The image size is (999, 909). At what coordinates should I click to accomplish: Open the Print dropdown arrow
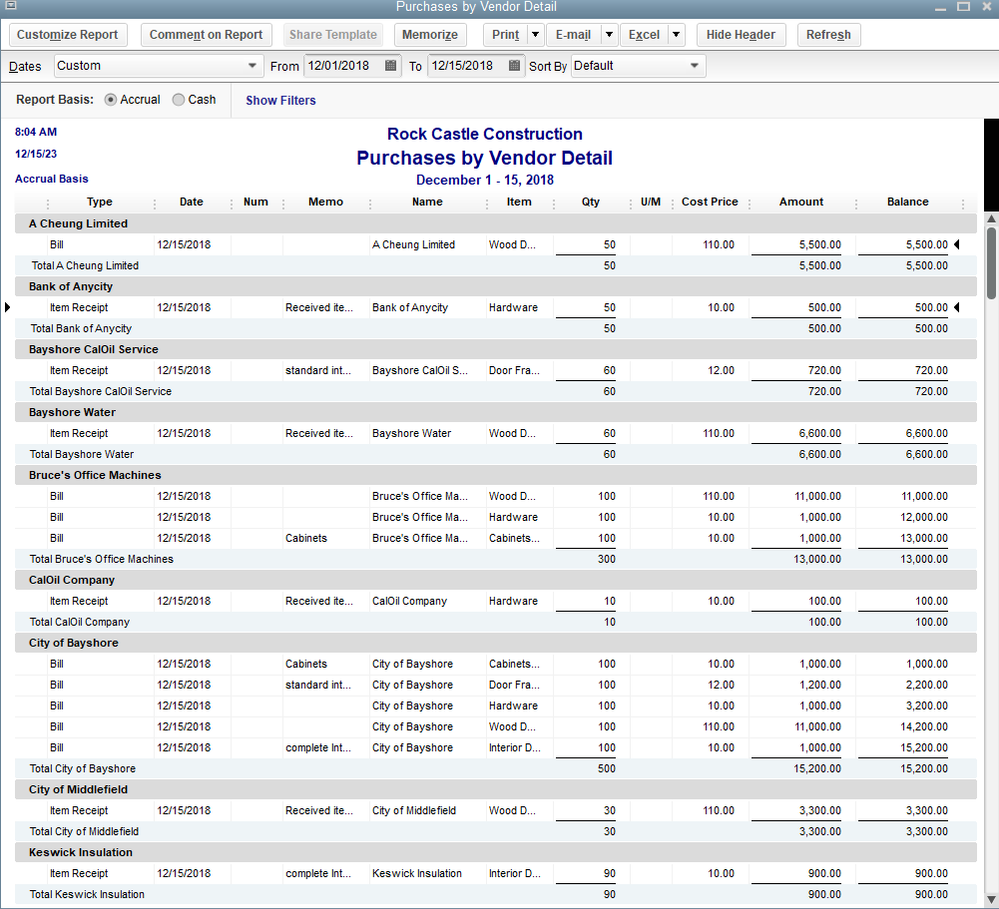(536, 35)
